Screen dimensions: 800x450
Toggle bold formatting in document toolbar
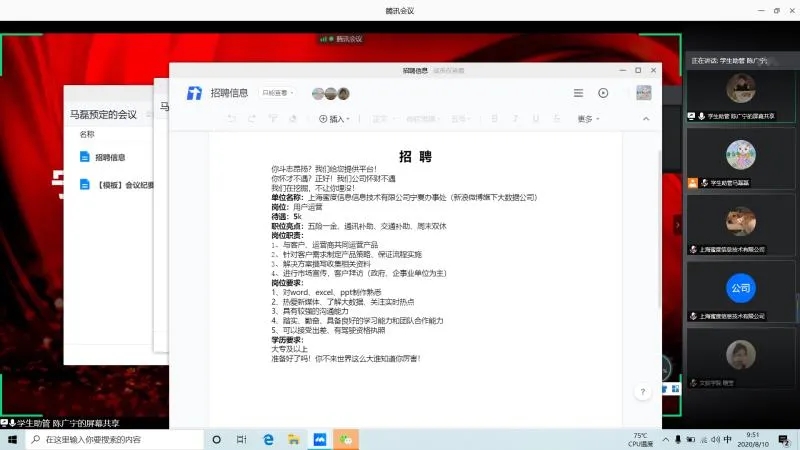point(495,119)
